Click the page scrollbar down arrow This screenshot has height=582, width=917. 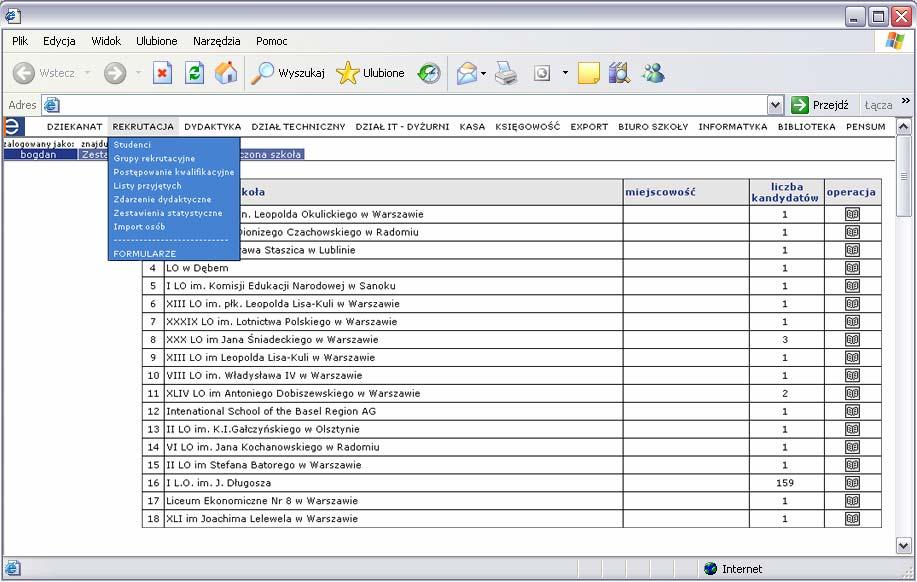904,546
